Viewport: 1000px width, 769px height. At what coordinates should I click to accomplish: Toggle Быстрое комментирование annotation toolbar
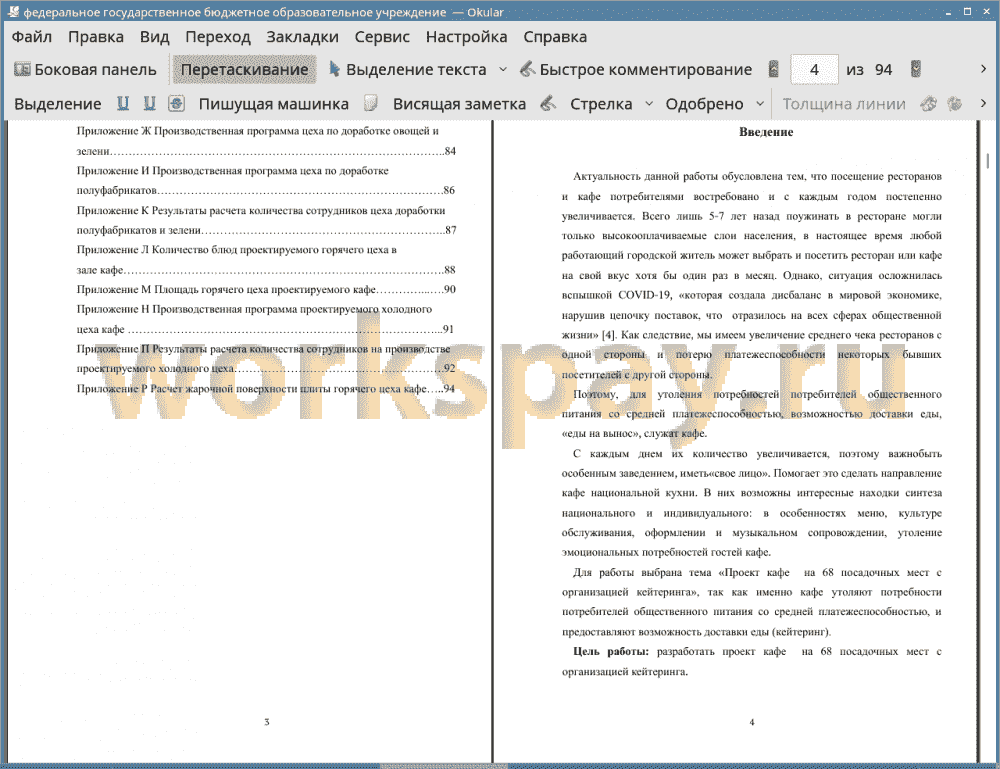[x=636, y=70]
